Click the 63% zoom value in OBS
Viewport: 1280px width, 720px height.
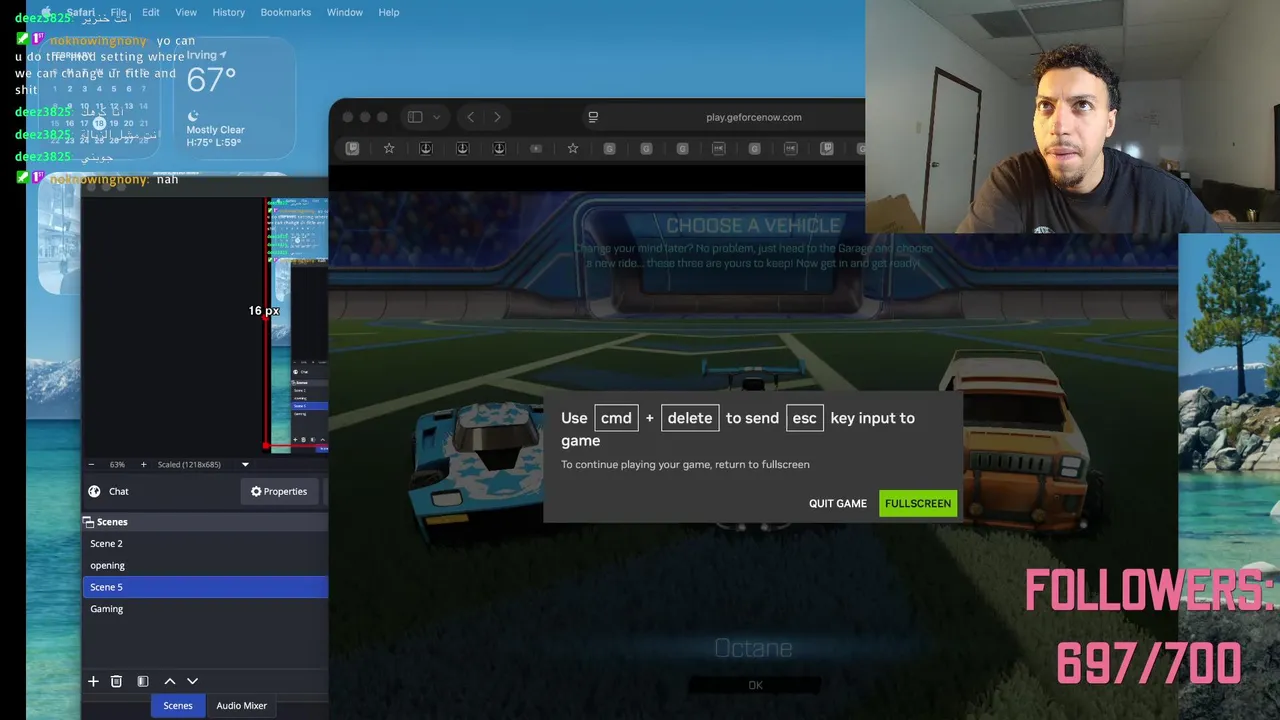click(117, 464)
